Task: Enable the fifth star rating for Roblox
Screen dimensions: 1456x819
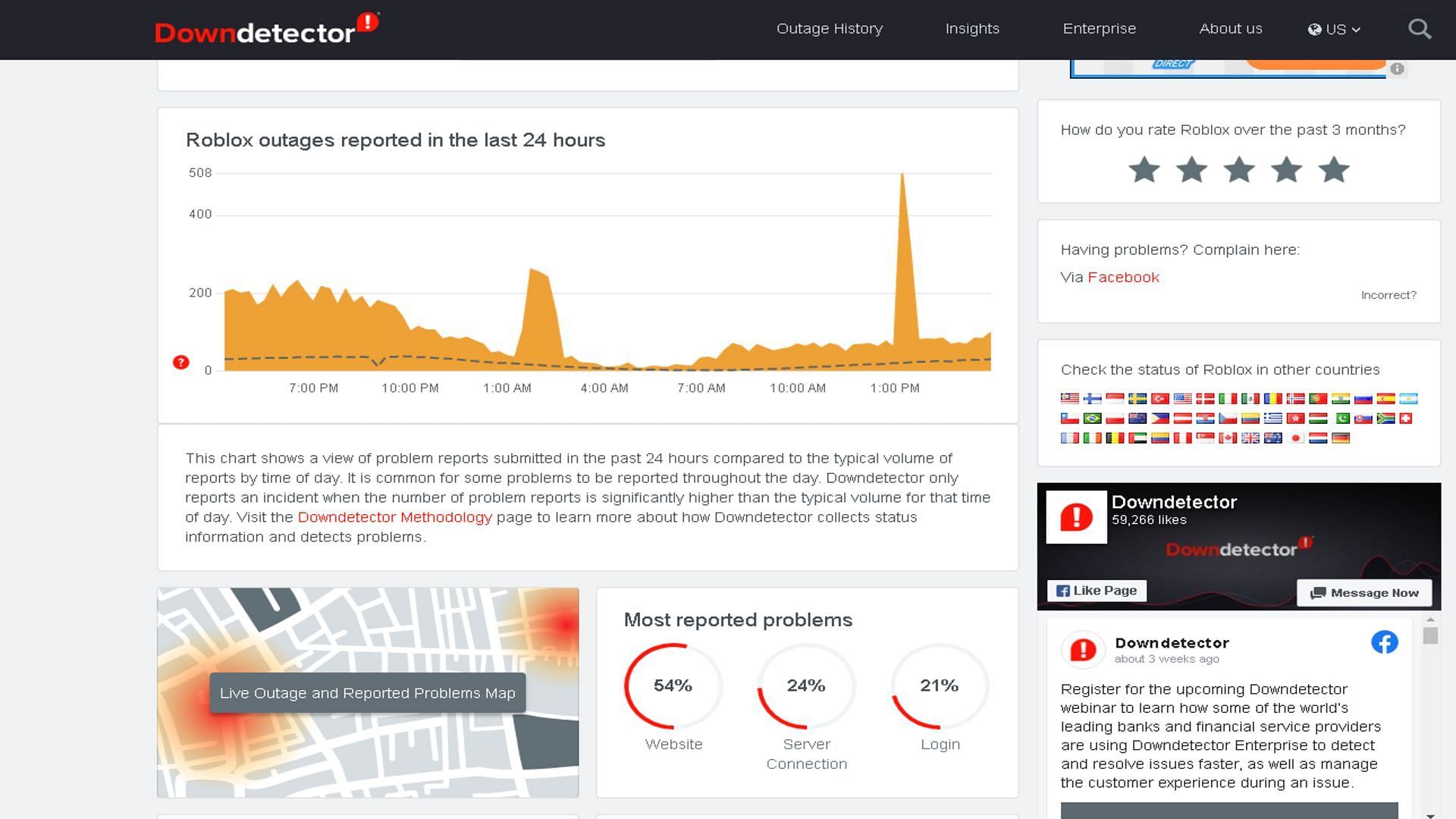Action: (x=1334, y=168)
